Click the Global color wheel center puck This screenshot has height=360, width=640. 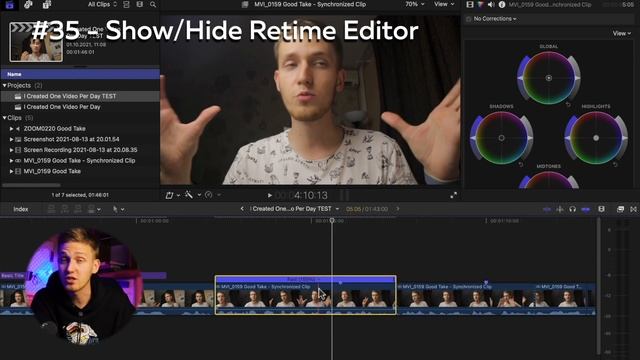(x=549, y=78)
